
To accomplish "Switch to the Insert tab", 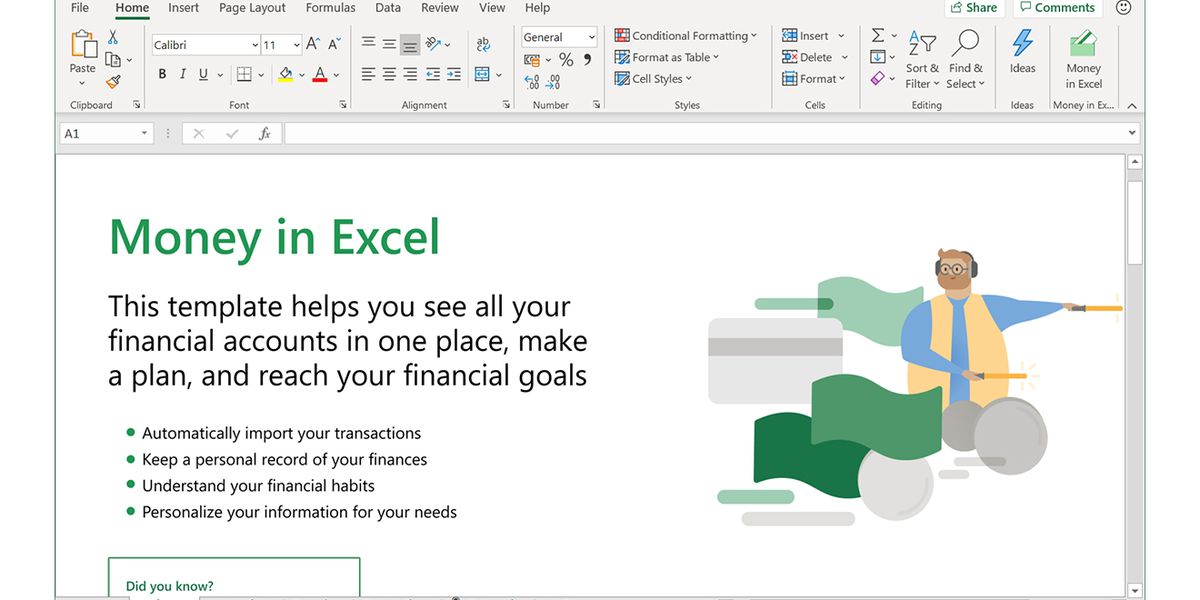I will pos(183,8).
